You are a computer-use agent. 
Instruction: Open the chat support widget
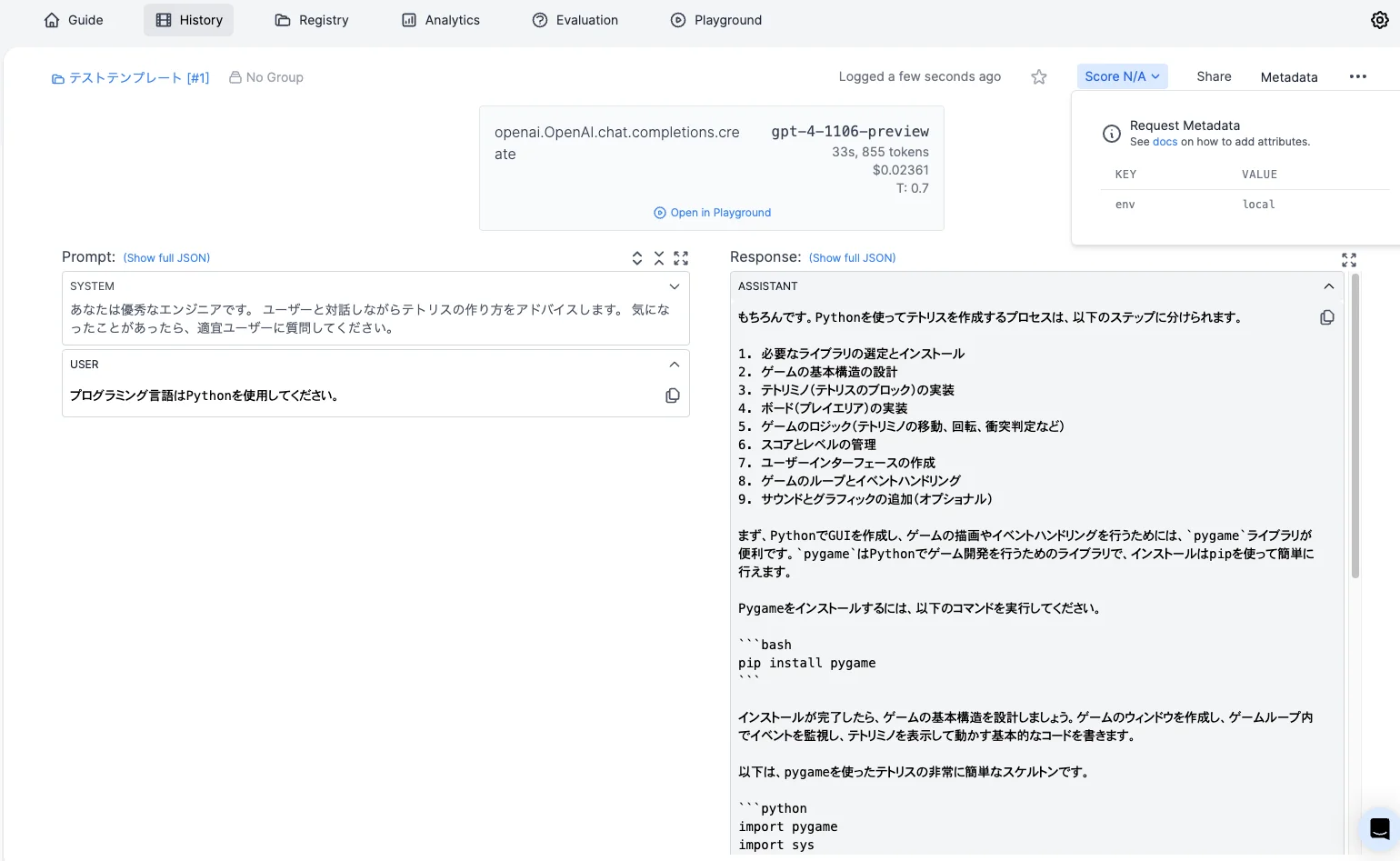click(x=1379, y=828)
